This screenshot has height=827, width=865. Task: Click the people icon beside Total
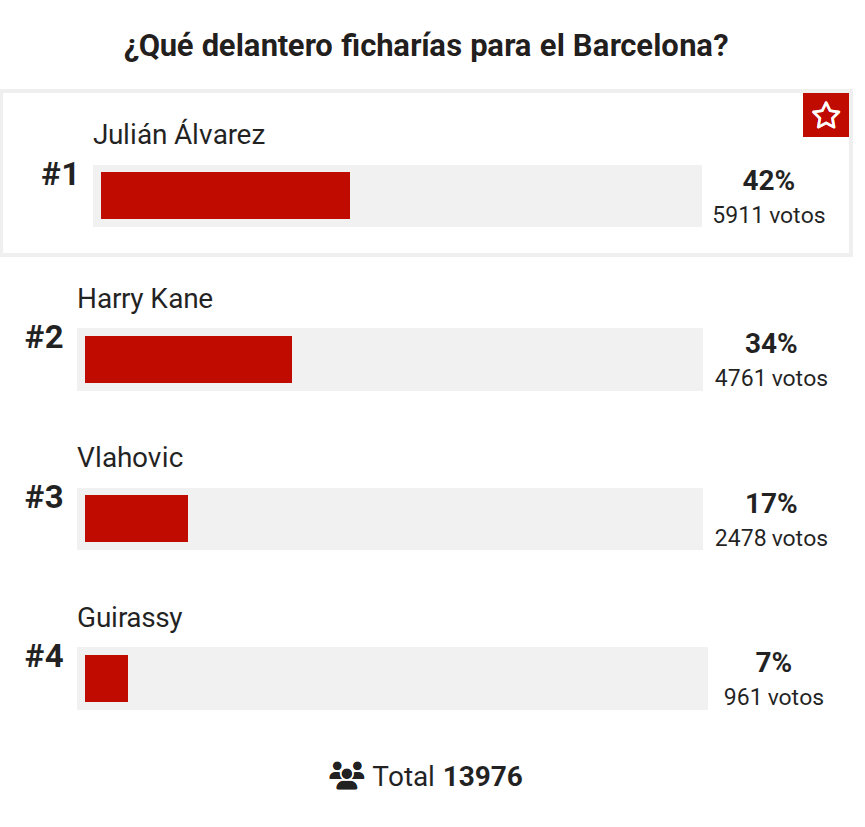(x=346, y=776)
